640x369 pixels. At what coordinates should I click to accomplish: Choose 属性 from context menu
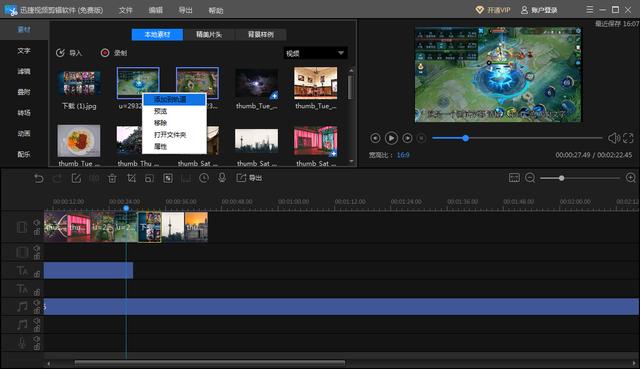pos(174,147)
